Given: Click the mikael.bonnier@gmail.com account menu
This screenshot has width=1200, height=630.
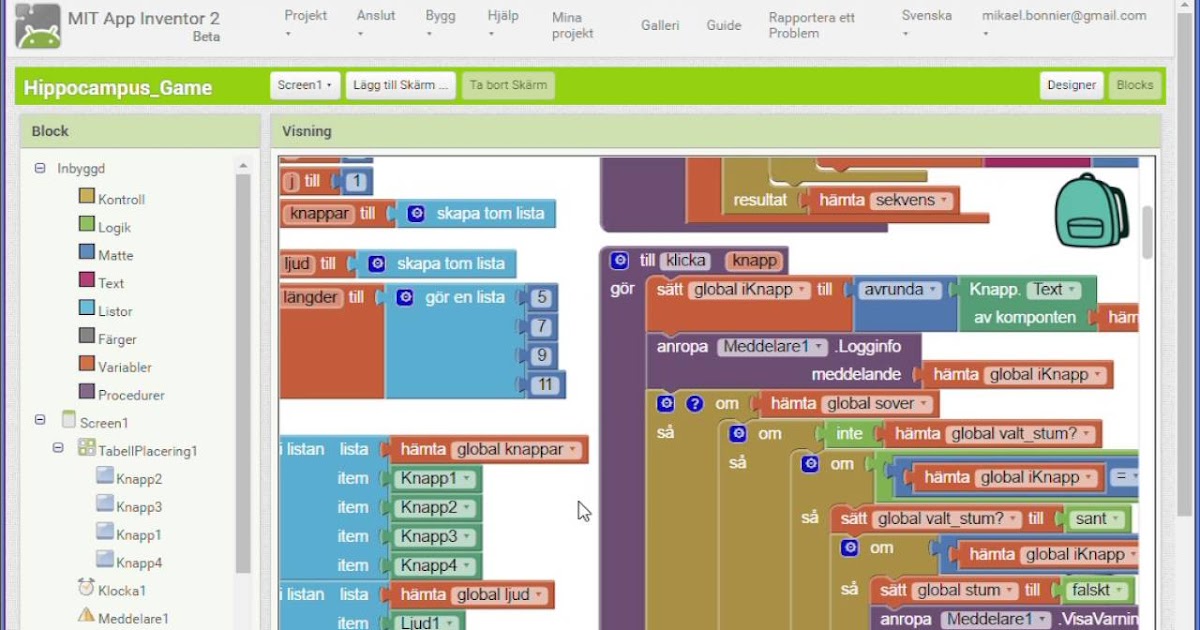Looking at the screenshot, I should pos(1063,16).
